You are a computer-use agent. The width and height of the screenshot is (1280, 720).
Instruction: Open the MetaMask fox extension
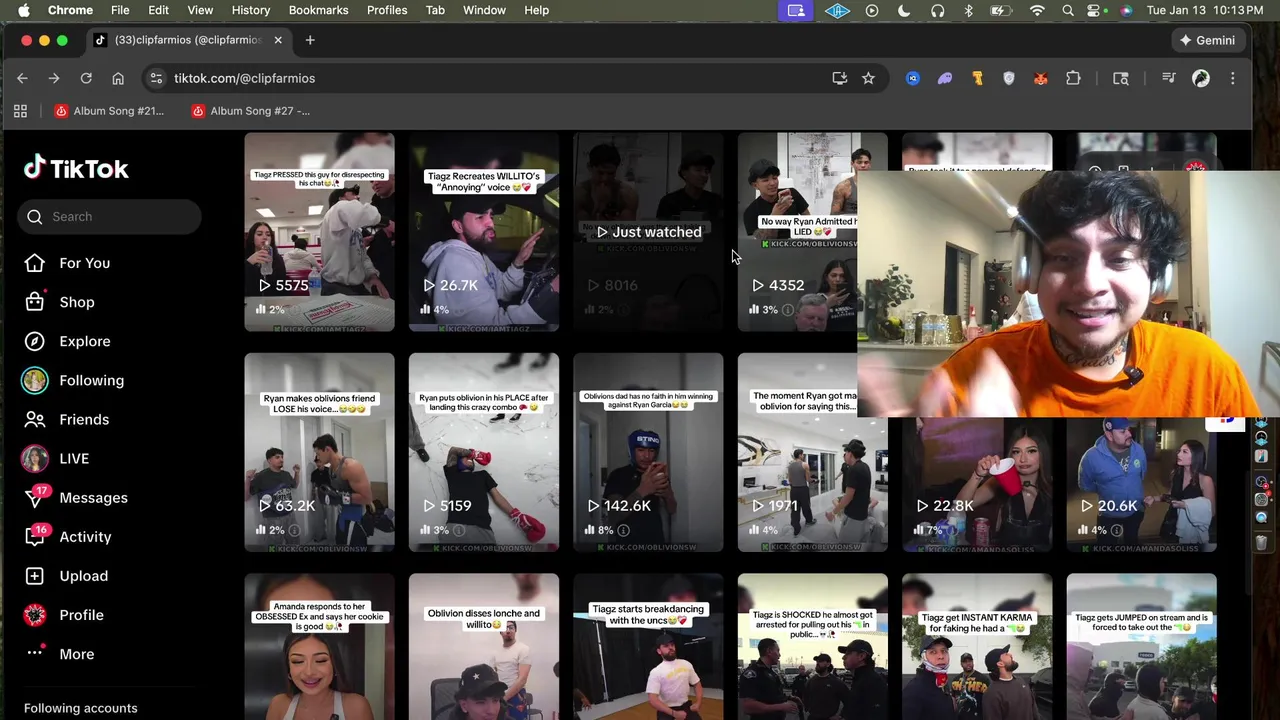pos(1041,78)
